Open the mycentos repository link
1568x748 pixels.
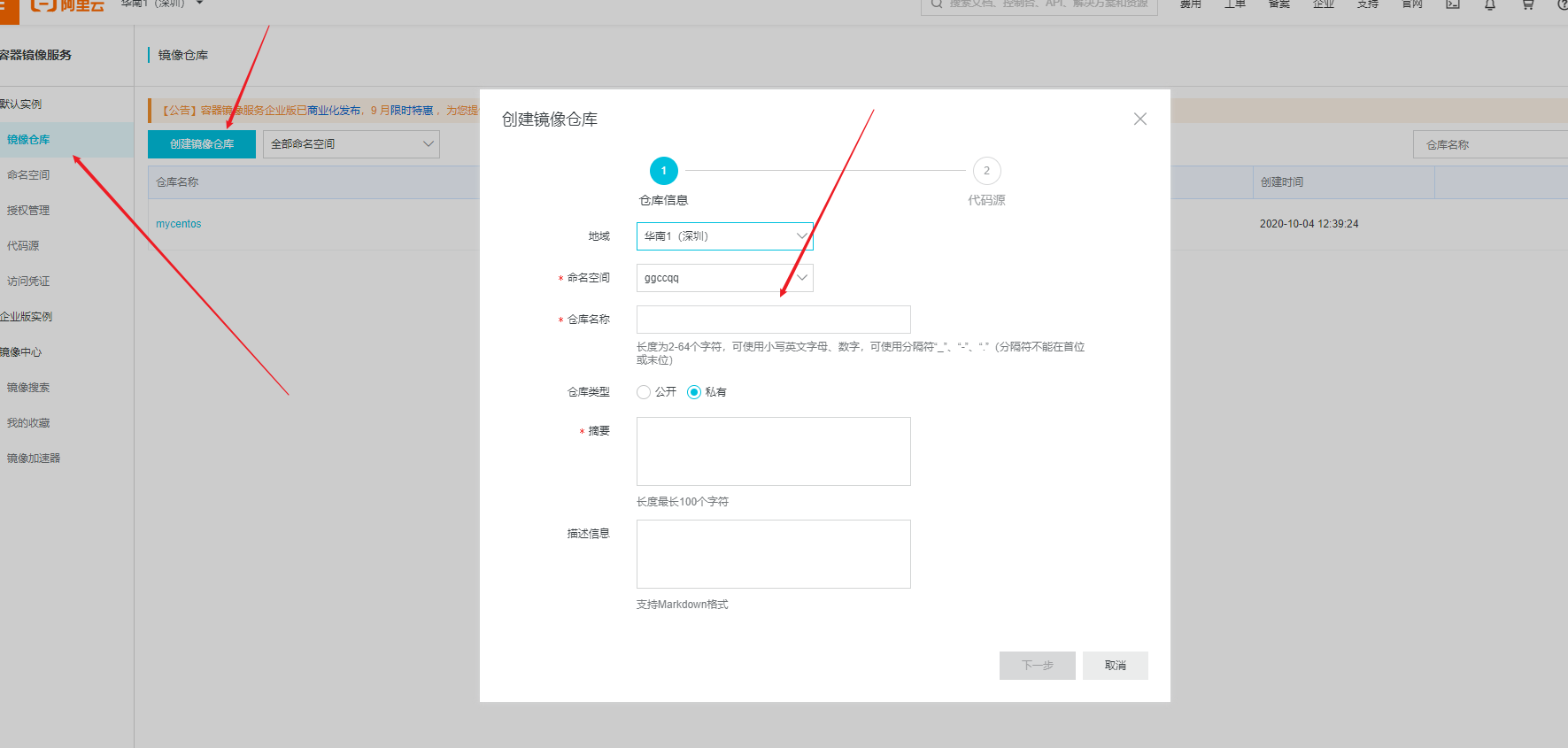coord(179,224)
